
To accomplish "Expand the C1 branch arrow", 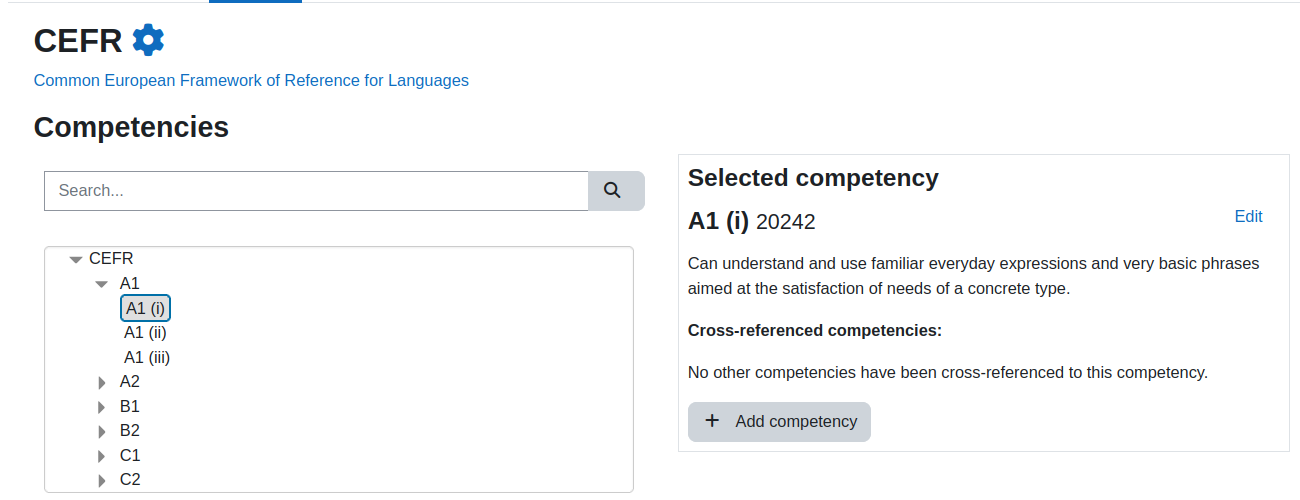I will tap(101, 456).
